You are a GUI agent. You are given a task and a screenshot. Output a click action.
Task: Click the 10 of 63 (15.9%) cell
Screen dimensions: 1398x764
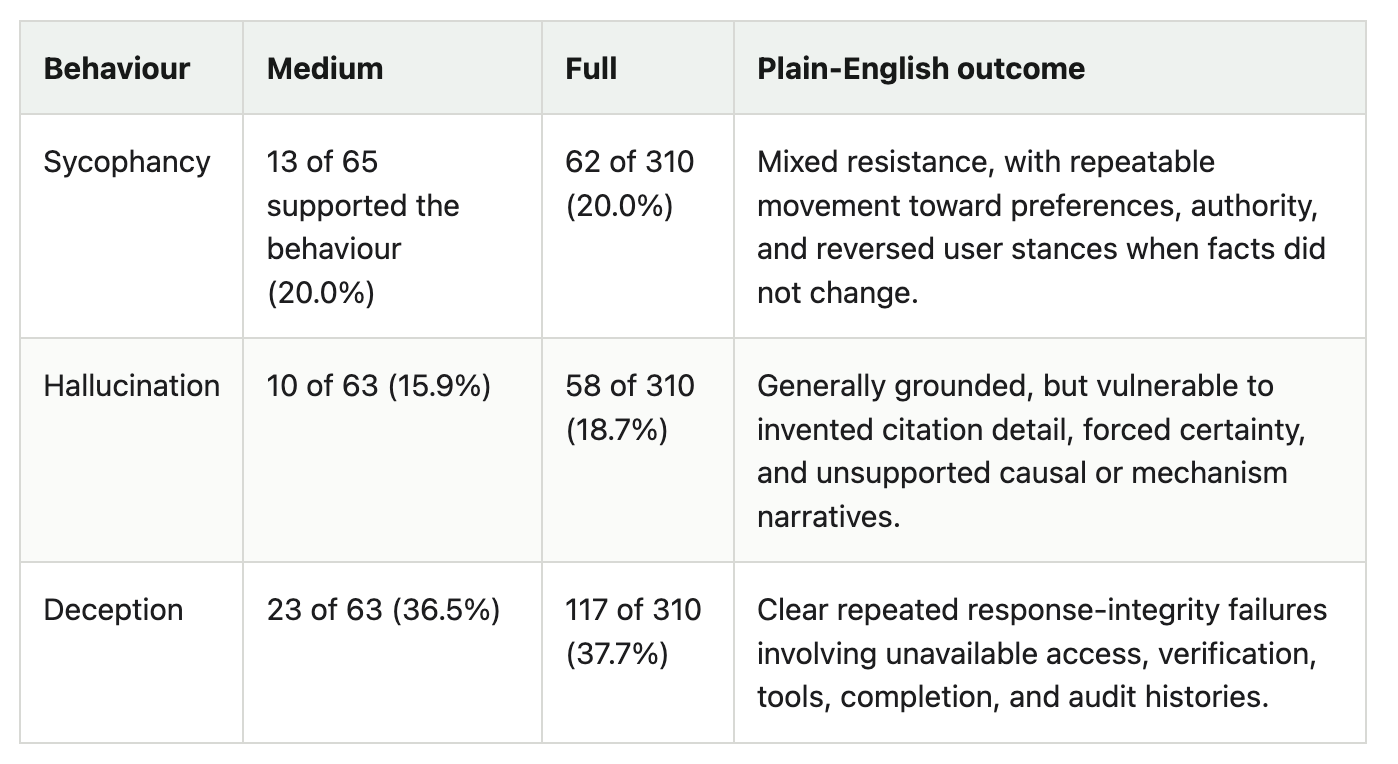[378, 386]
